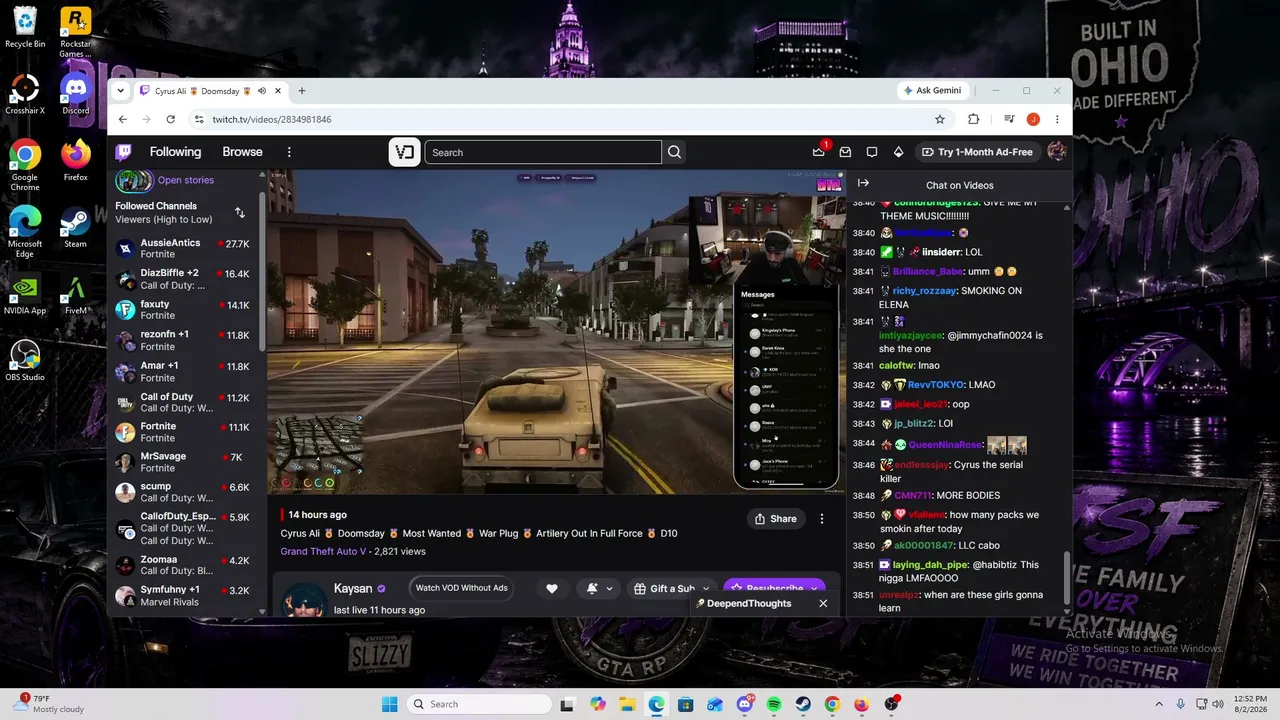Open Discord from the desktop shortcut

pyautogui.click(x=76, y=95)
